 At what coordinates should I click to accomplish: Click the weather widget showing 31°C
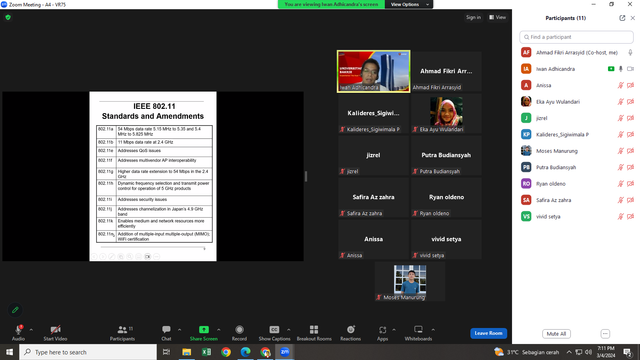(x=527, y=352)
